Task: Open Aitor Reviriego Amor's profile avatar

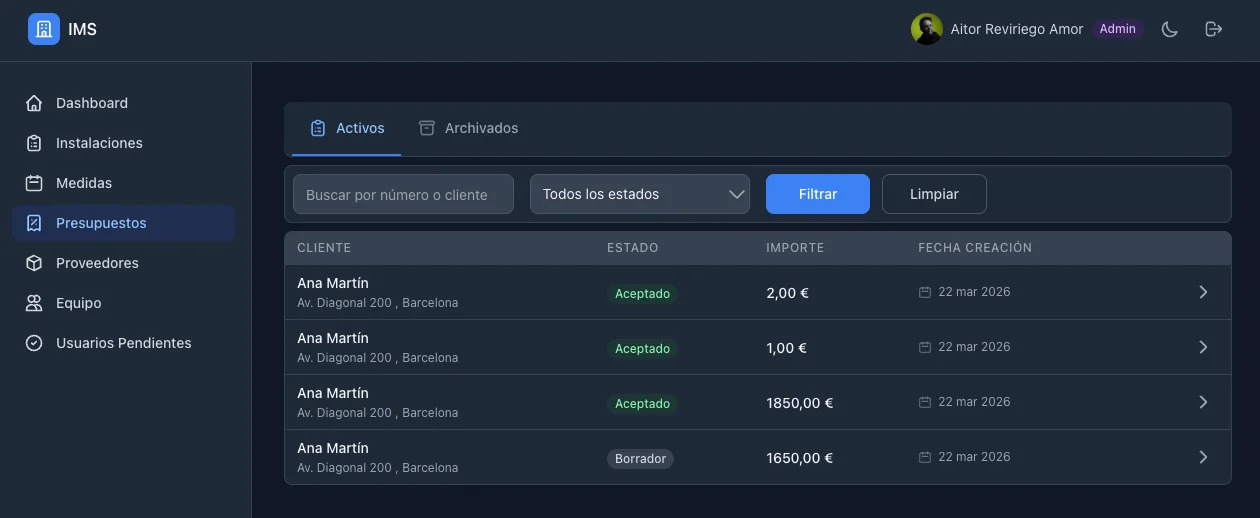Action: point(926,29)
